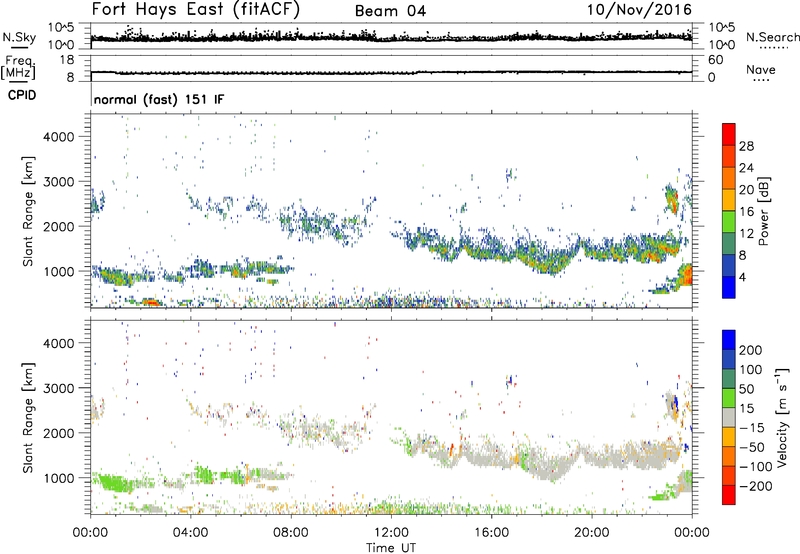Click the '3000' tick of the velocity panel
Image resolution: width=800 pixels, height=554 pixels.
[x=58, y=388]
